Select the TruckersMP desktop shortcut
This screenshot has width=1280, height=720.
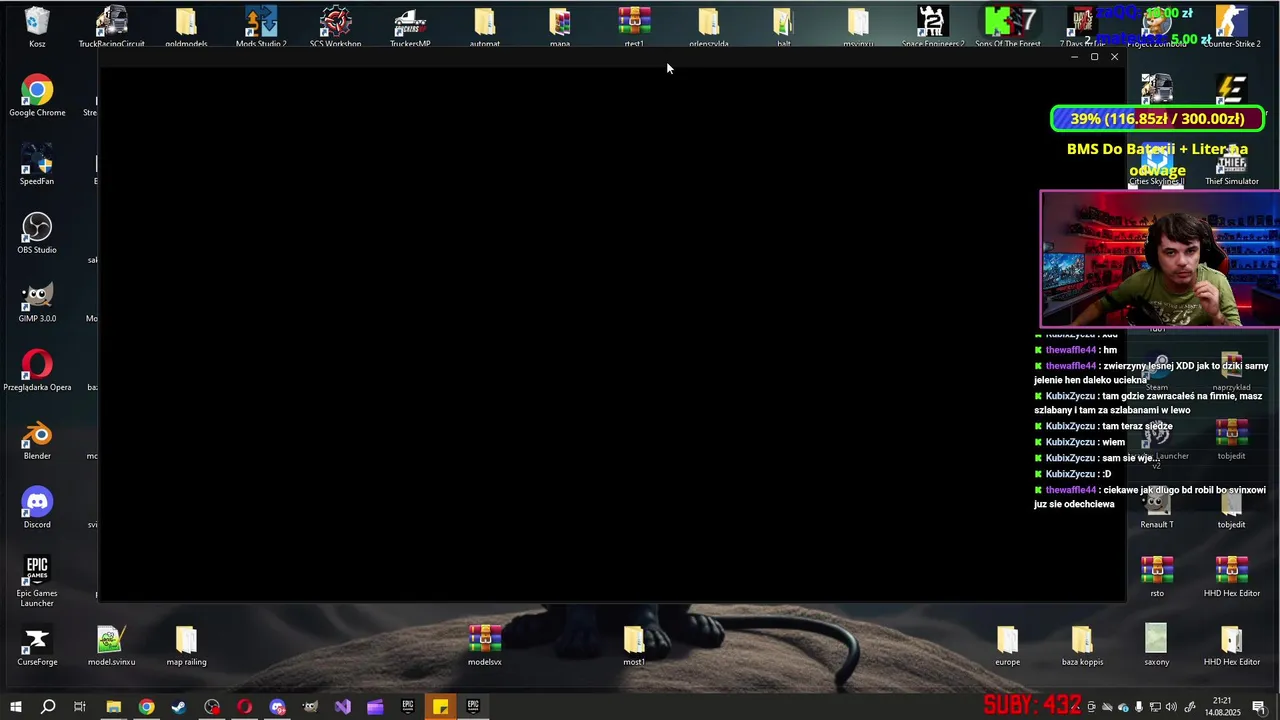pyautogui.click(x=410, y=27)
